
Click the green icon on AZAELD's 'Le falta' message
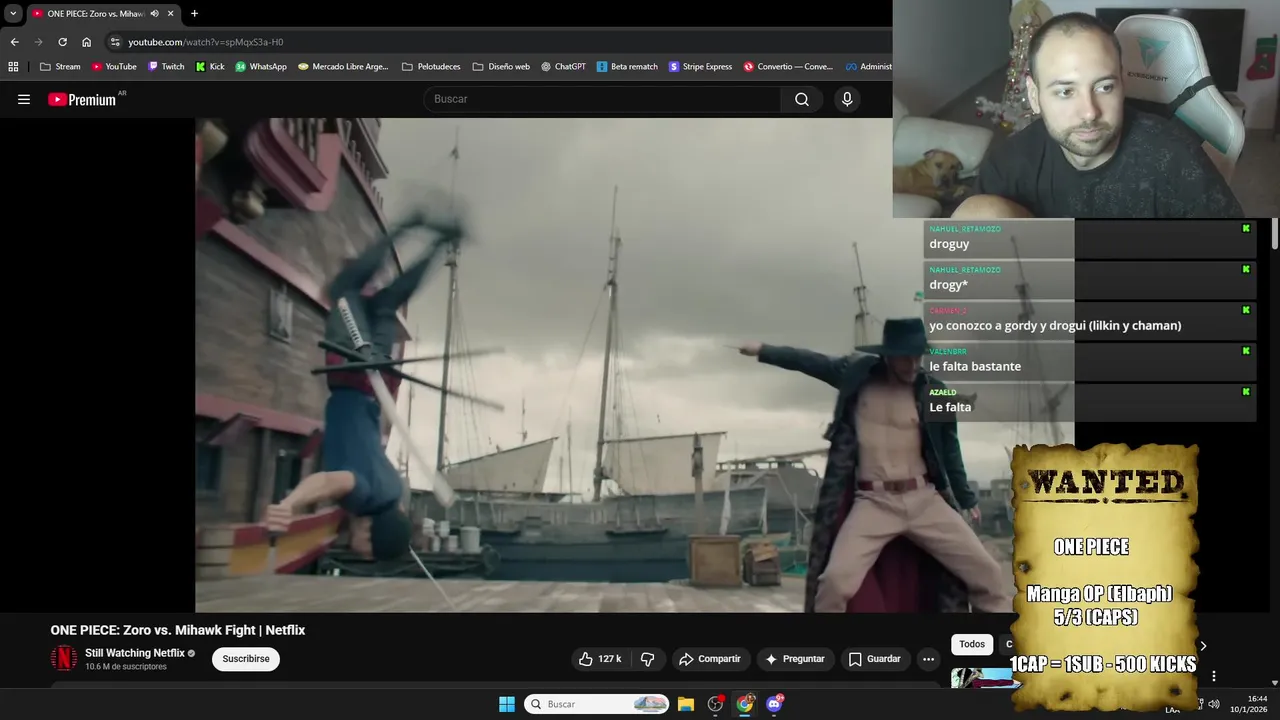point(1246,392)
